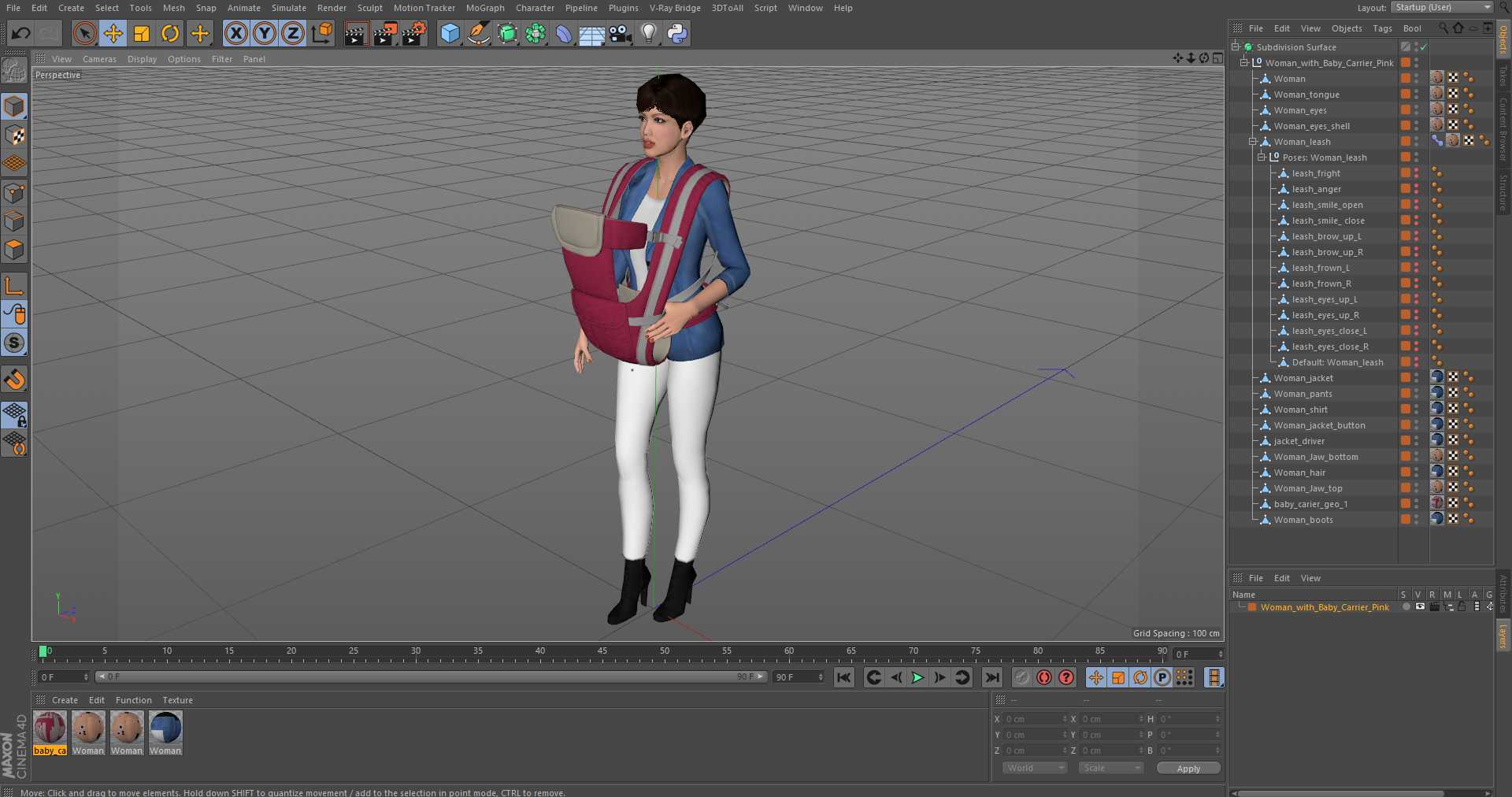Open the Objects manager Tags menu

click(x=1382, y=28)
